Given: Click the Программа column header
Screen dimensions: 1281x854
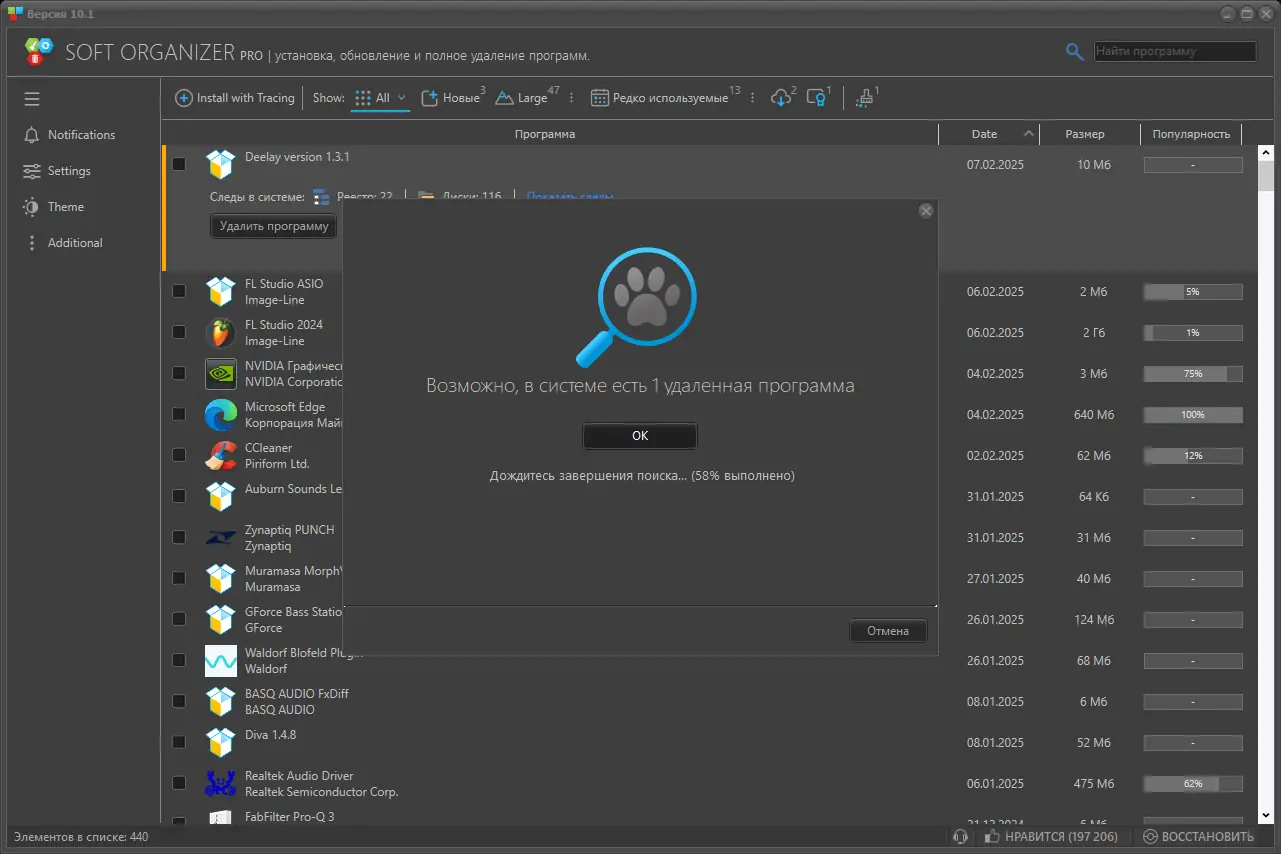Looking at the screenshot, I should 545,134.
